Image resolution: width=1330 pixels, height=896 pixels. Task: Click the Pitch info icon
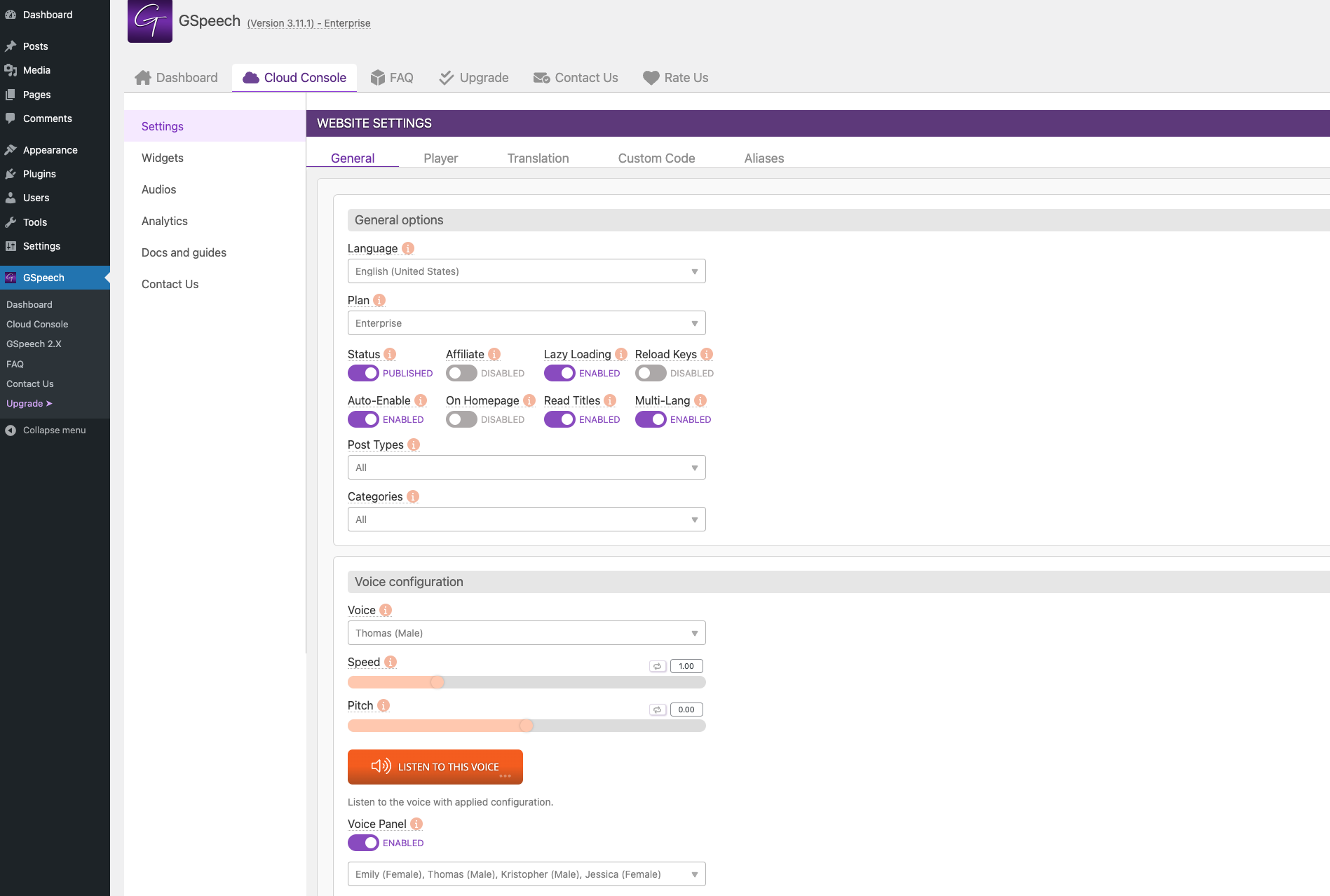[x=384, y=705]
